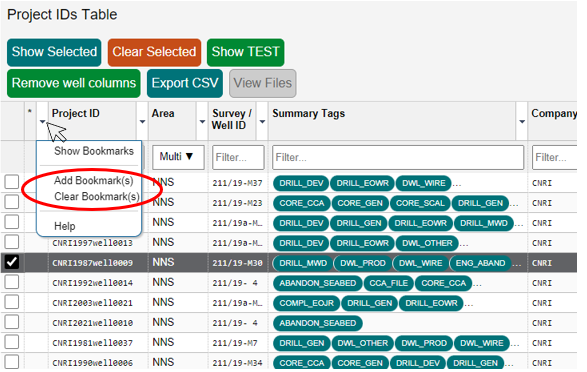Image resolution: width=587 pixels, height=372 pixels.
Task: Click project ID CNRI1992well0014
Action: [92, 283]
